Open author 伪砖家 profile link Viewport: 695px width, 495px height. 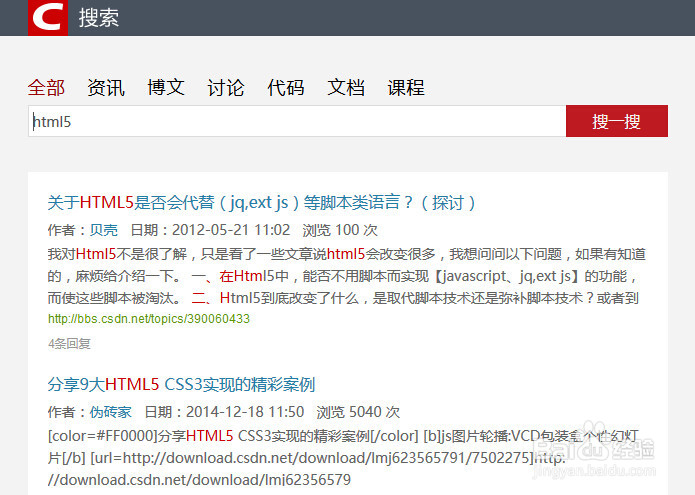[x=111, y=412]
